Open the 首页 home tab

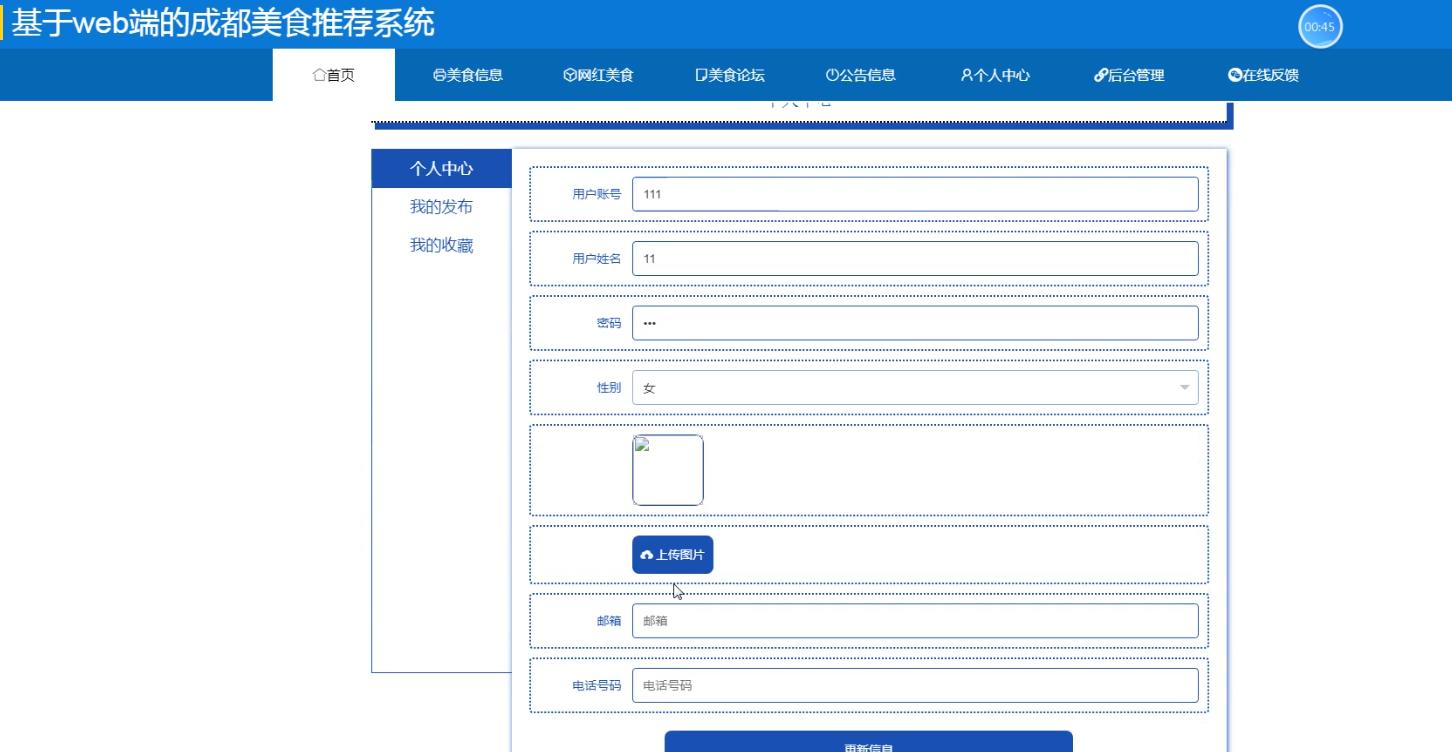pyautogui.click(x=334, y=75)
